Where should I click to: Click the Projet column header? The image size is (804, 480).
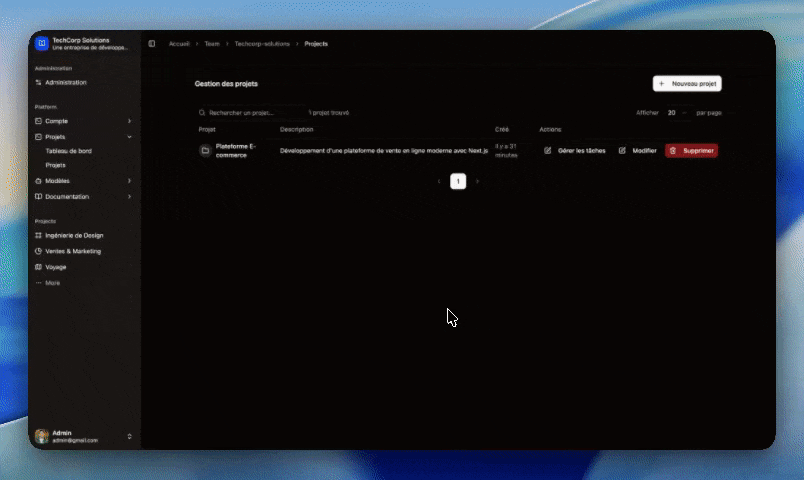click(207, 130)
